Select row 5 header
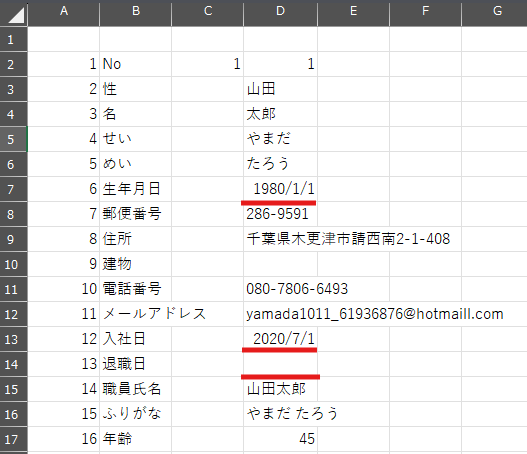This screenshot has height=454, width=527. pos(13,139)
